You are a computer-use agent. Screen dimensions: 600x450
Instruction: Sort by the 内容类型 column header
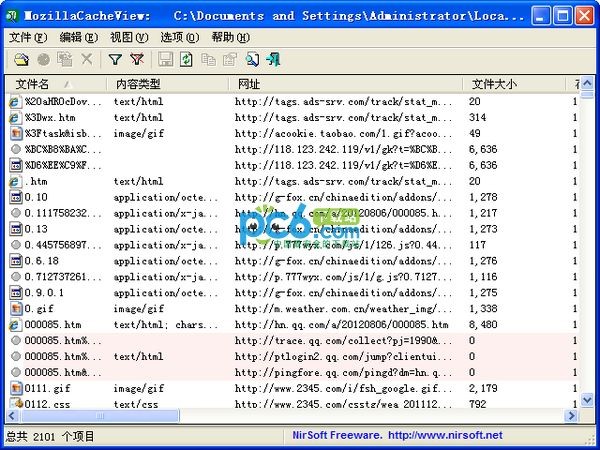(168, 84)
